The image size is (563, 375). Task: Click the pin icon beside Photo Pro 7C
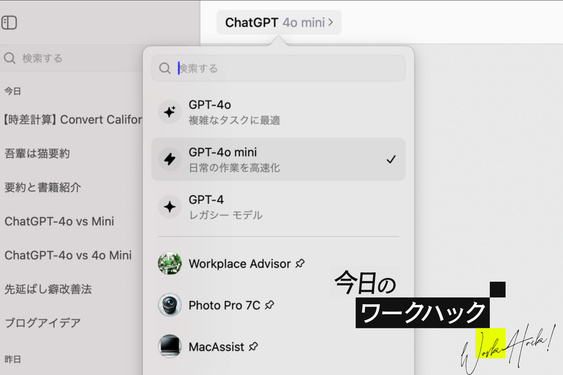coord(269,305)
